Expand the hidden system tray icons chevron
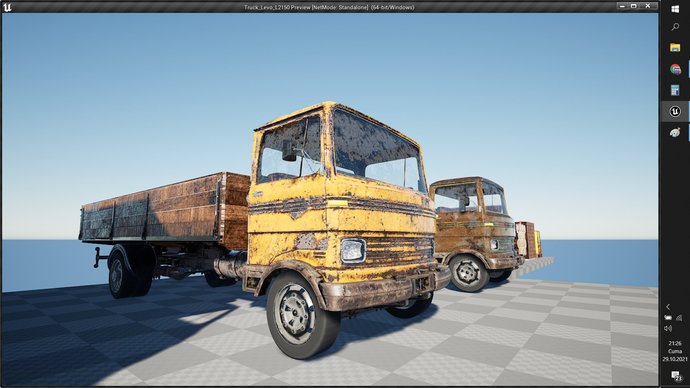Screen dimensions: 690x388 (668, 307)
